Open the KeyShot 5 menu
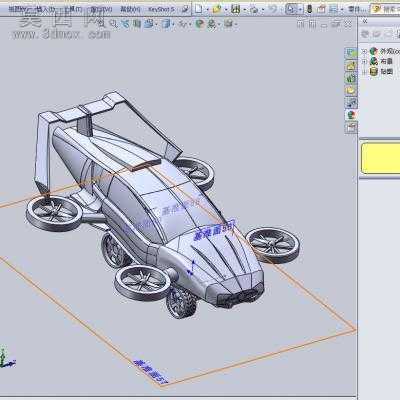Screen dimensions: 400x400 [x=161, y=9]
